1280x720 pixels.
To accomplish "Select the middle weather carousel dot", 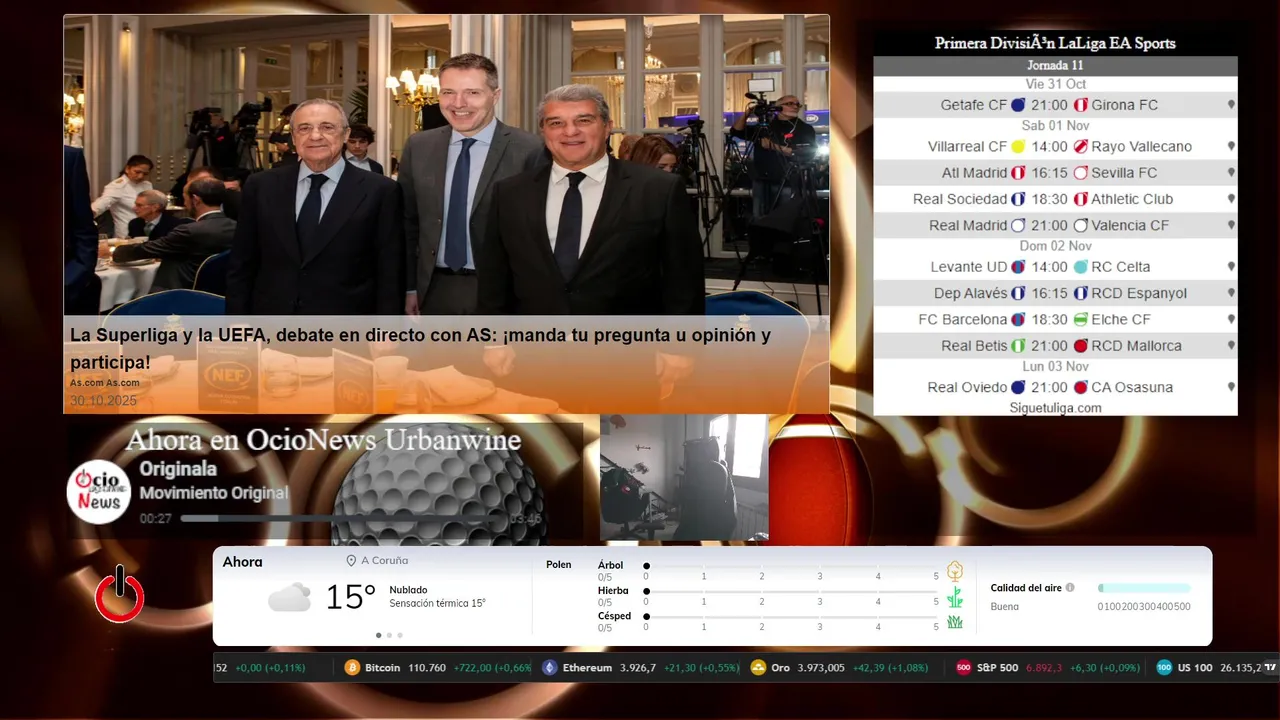I will (389, 635).
